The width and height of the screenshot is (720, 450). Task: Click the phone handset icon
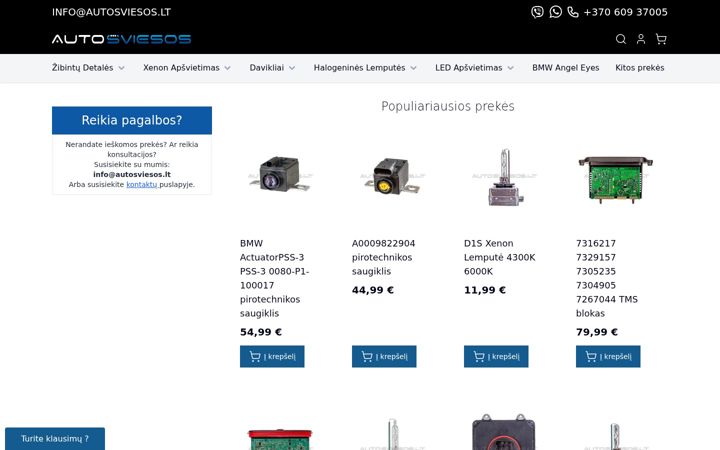tap(573, 12)
